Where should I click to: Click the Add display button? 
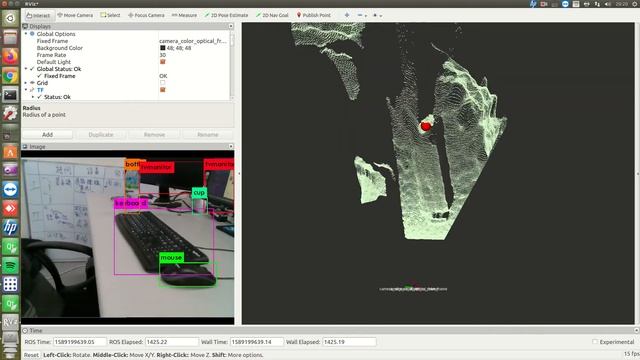point(47,134)
